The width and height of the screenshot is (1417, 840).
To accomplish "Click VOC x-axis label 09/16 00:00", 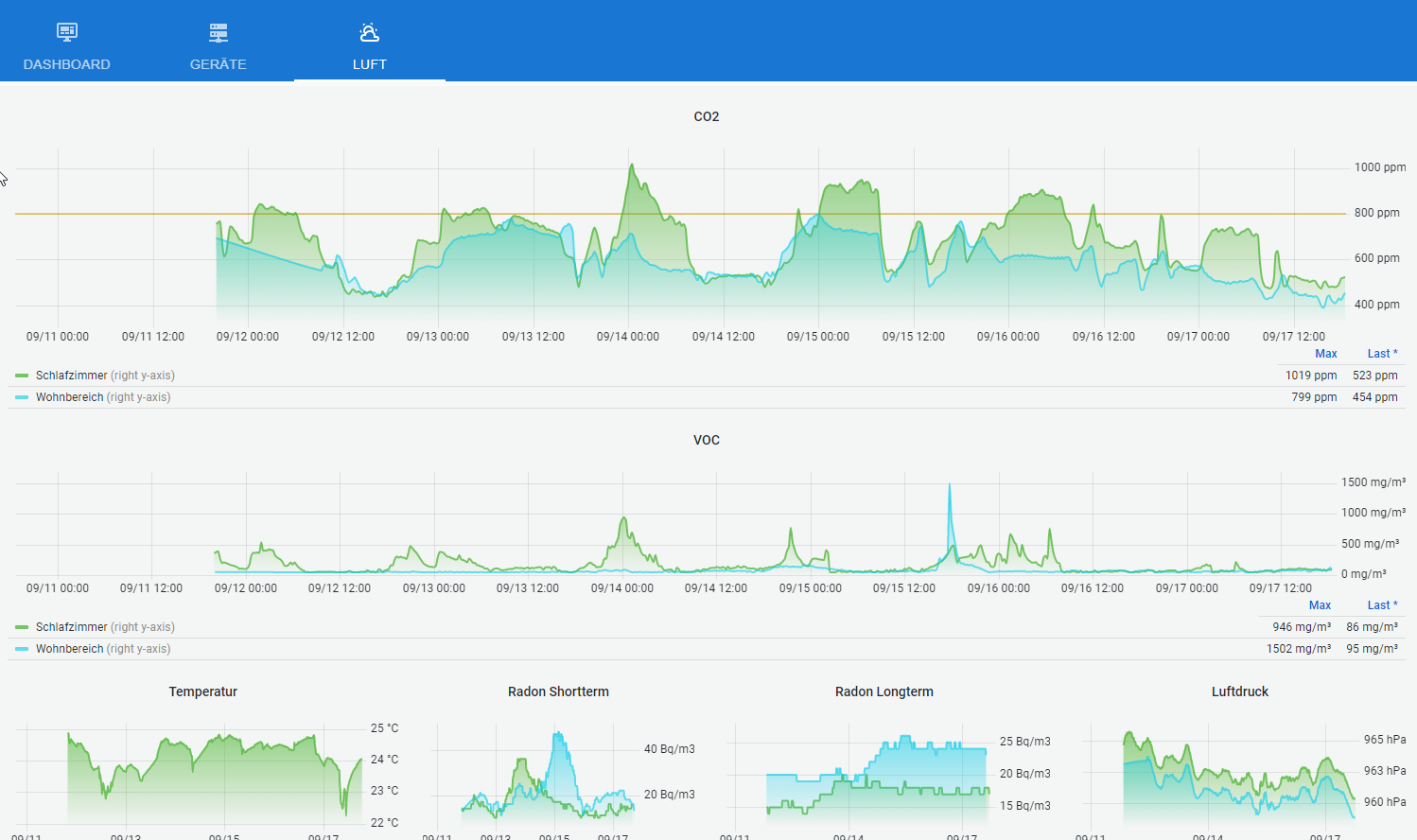I will click(999, 588).
